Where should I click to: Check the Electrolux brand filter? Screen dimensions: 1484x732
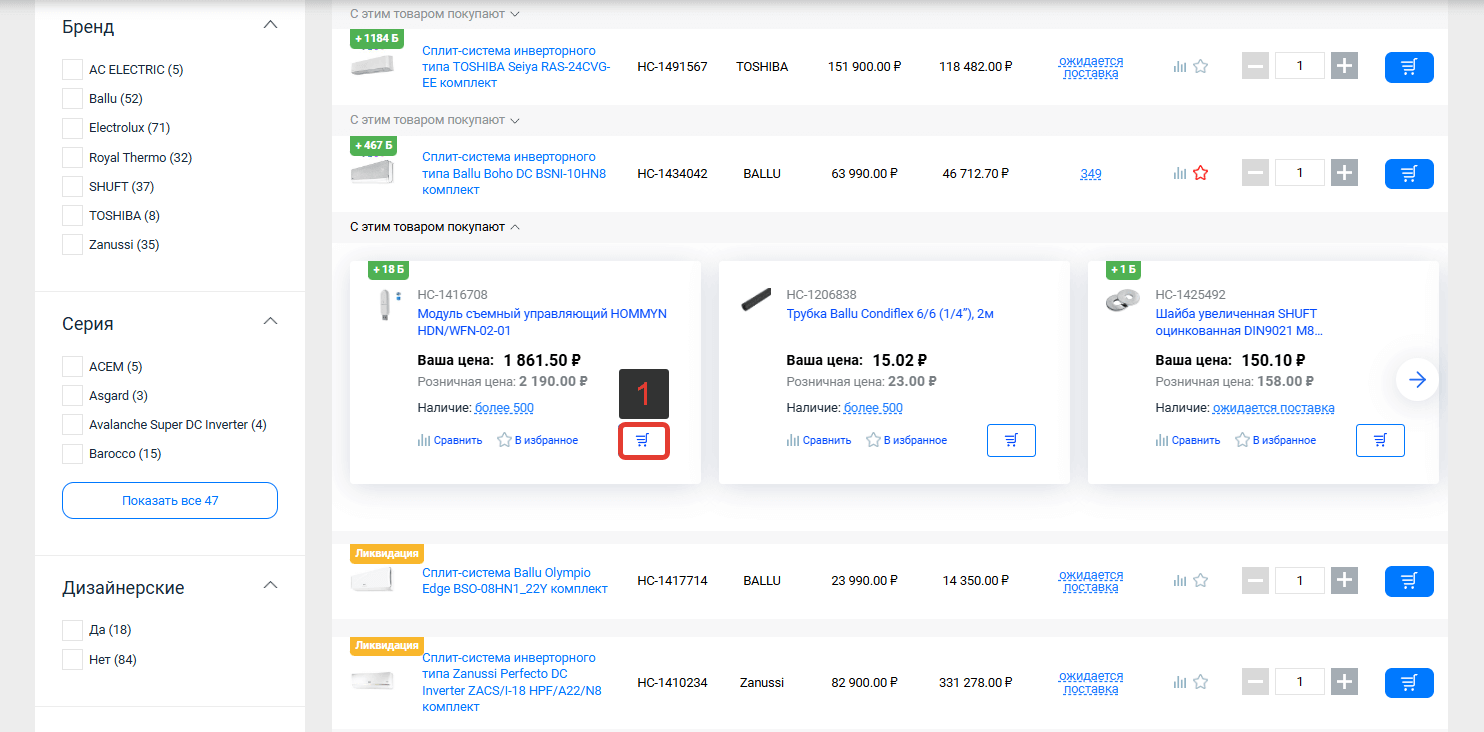click(x=72, y=128)
